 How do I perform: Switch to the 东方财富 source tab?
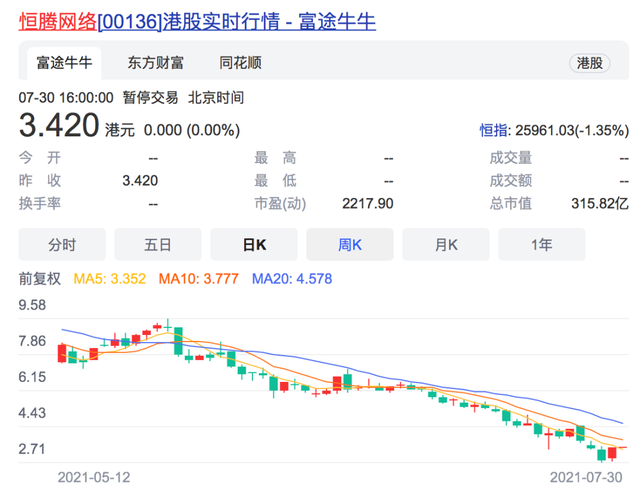tap(156, 63)
